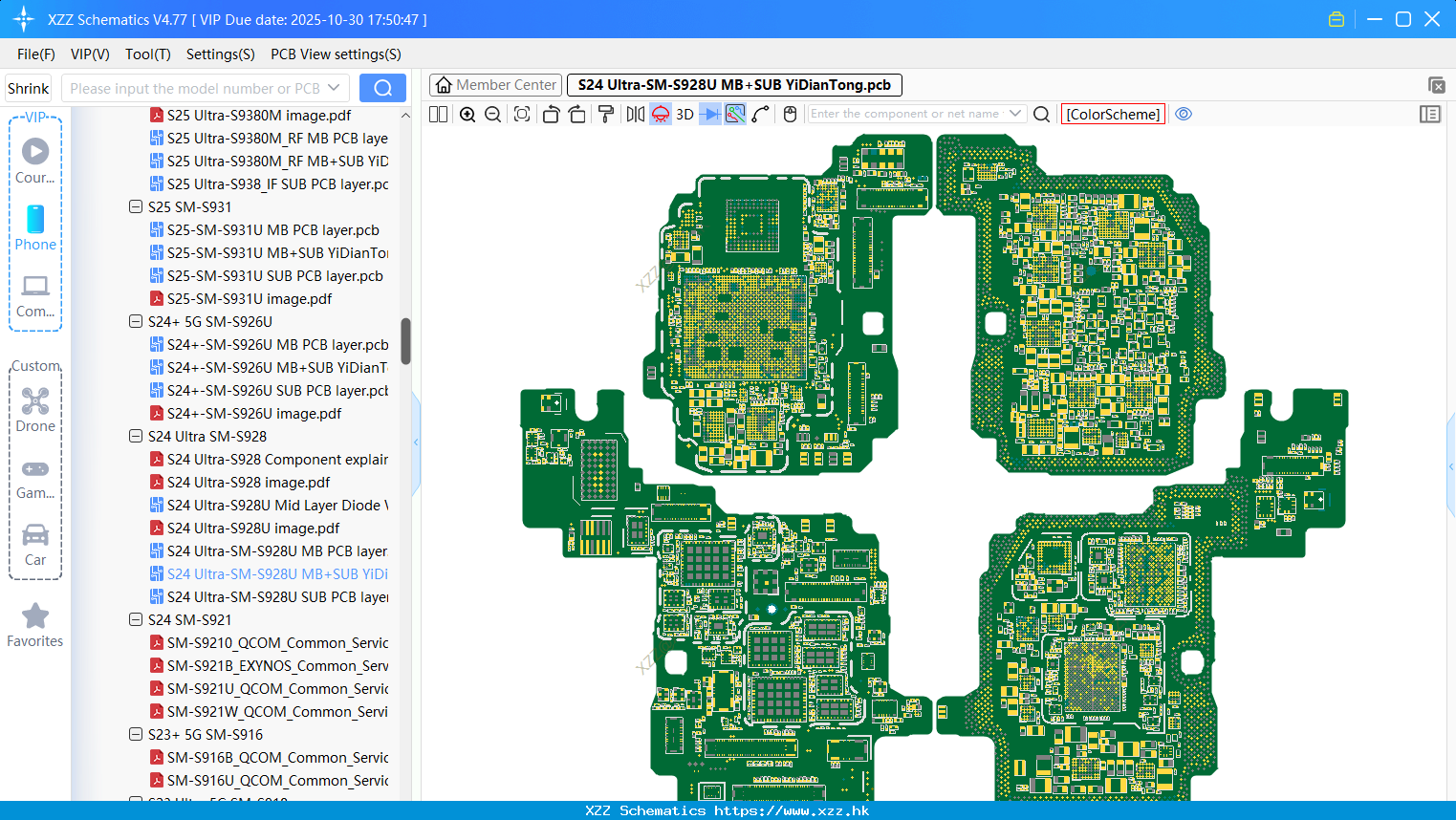Open S25-SM-S931U MB PCB layer.pcb
The height and width of the screenshot is (820, 1456).
pos(265,229)
